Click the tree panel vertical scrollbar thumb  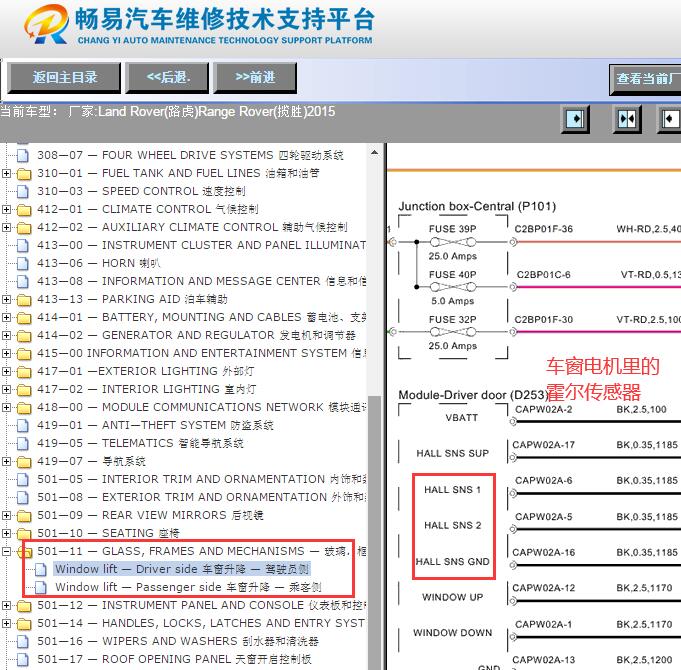374,532
